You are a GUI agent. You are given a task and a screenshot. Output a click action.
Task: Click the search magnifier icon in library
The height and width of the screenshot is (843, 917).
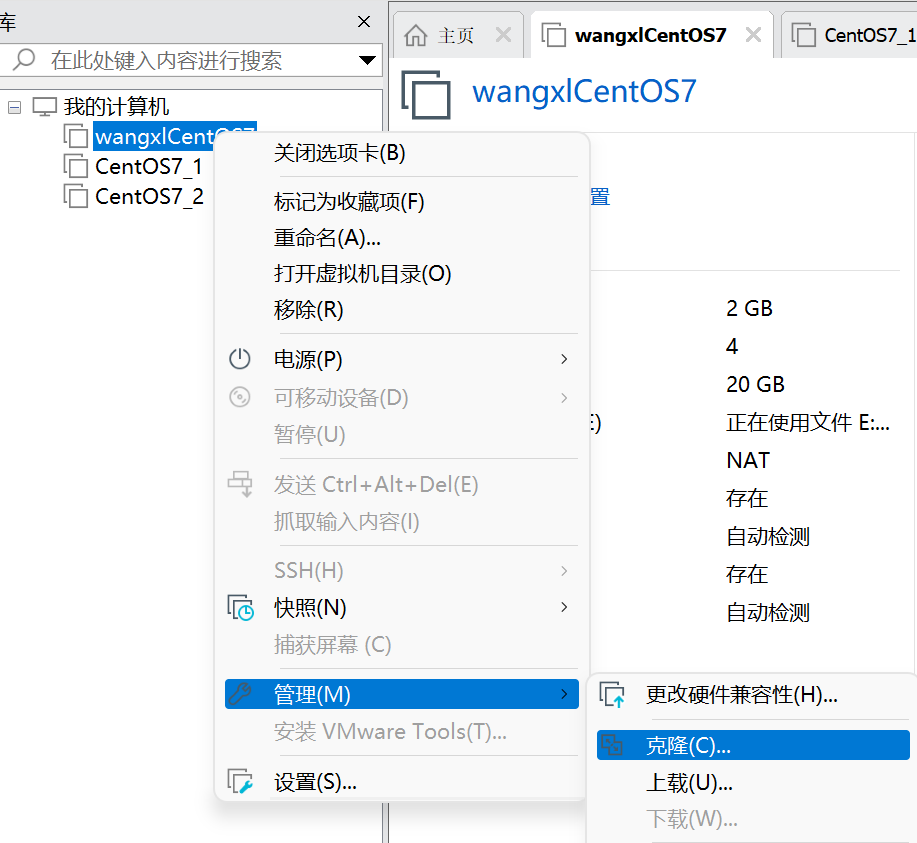24,60
